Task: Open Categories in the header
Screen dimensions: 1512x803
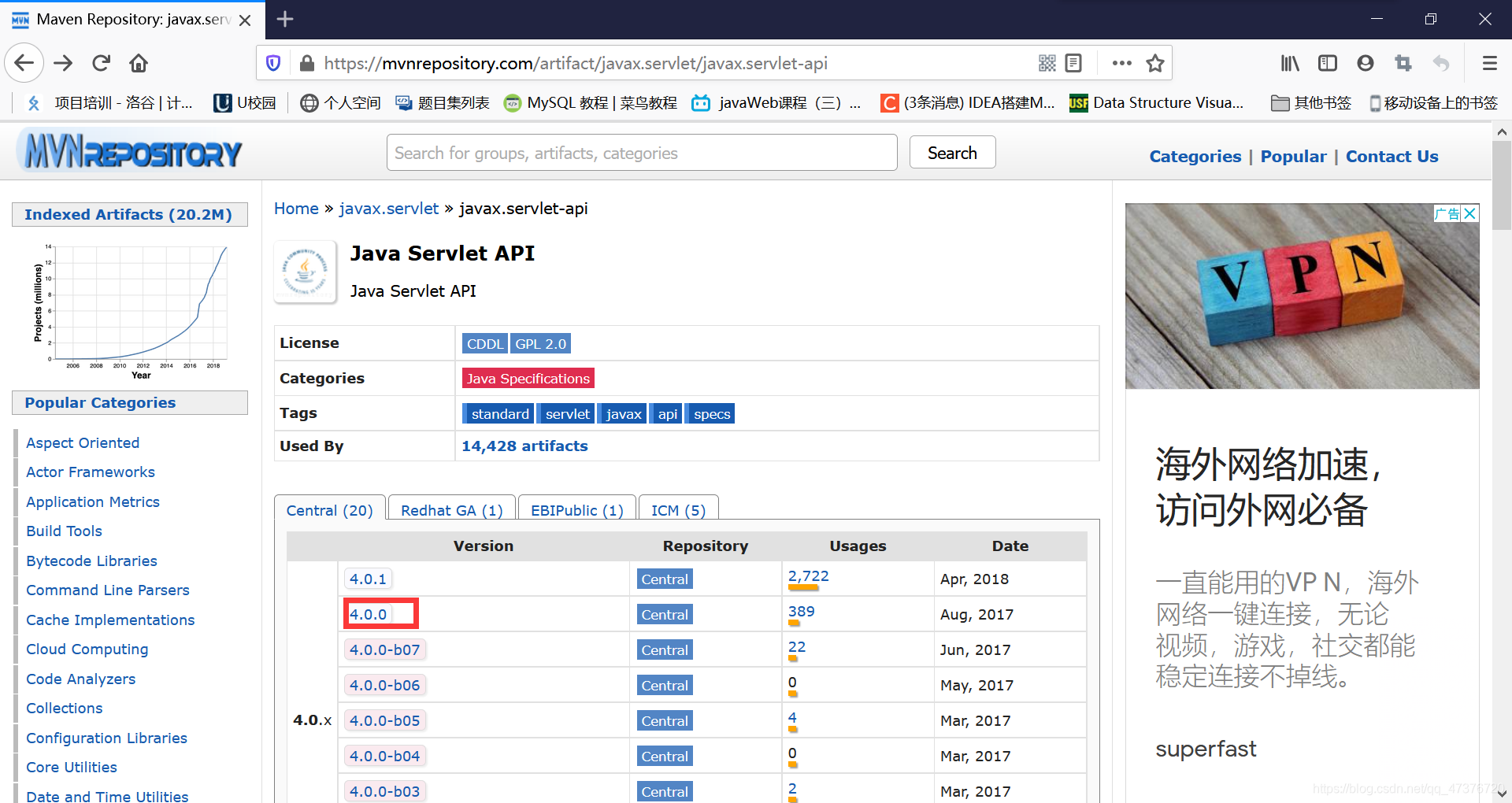Action: (1195, 156)
